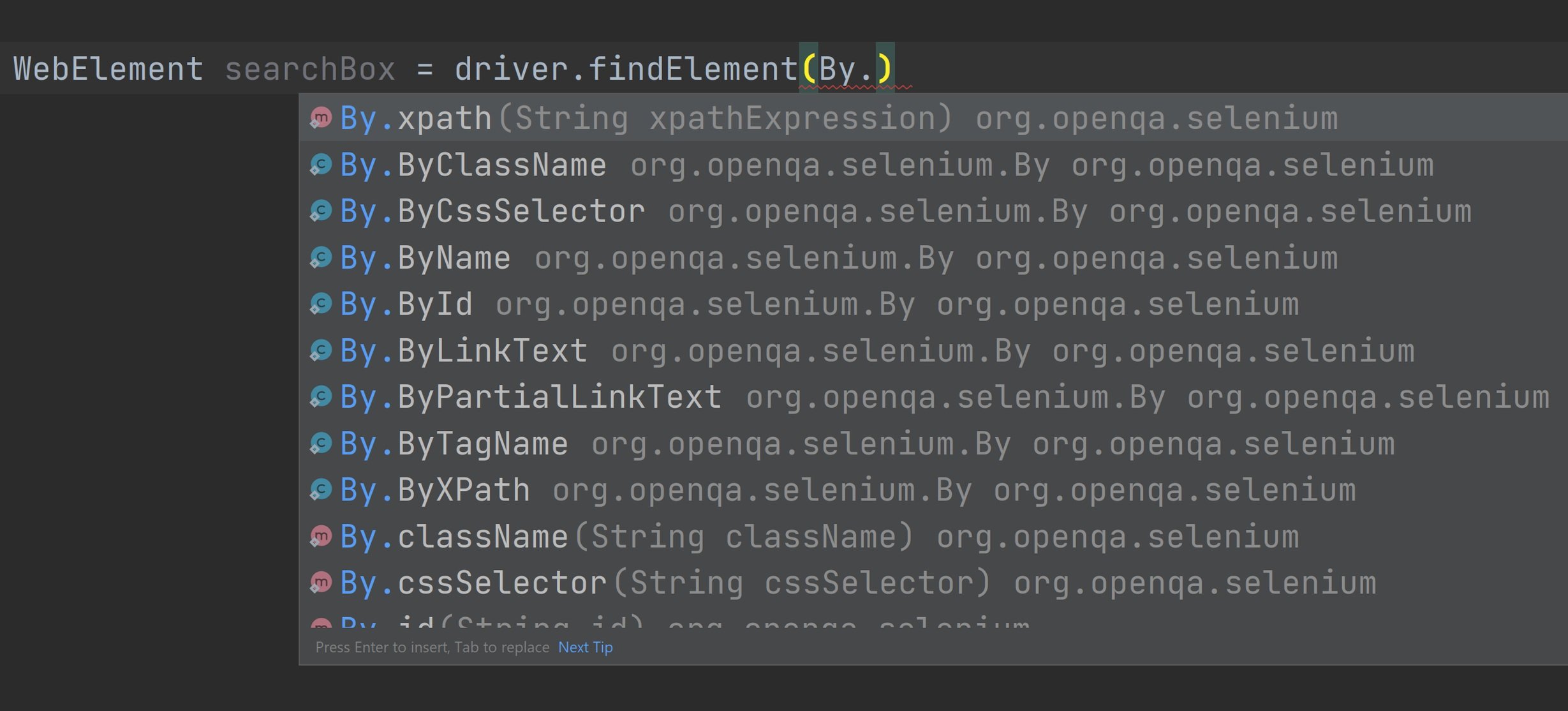Click the class icon beside By.ByTagName
Viewport: 1568px width, 711px height.
pos(321,443)
